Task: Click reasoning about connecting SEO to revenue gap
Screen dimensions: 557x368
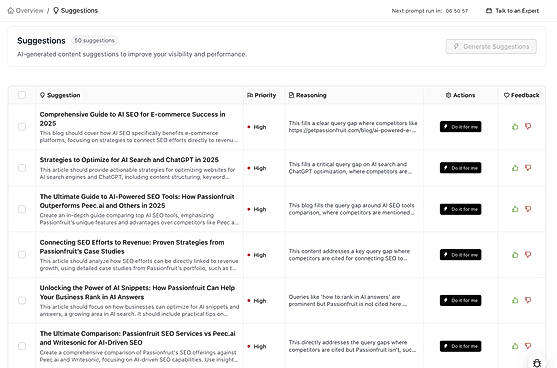Action: [349, 255]
